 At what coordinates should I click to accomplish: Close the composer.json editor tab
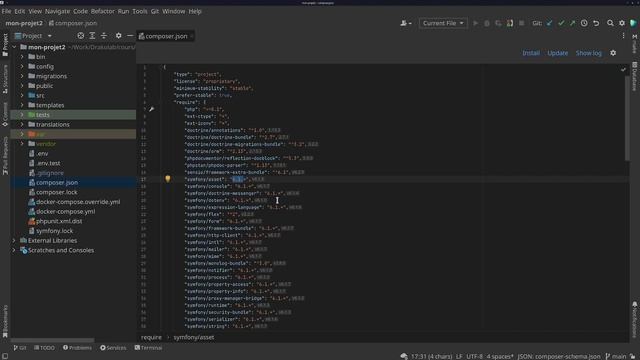pyautogui.click(x=192, y=36)
